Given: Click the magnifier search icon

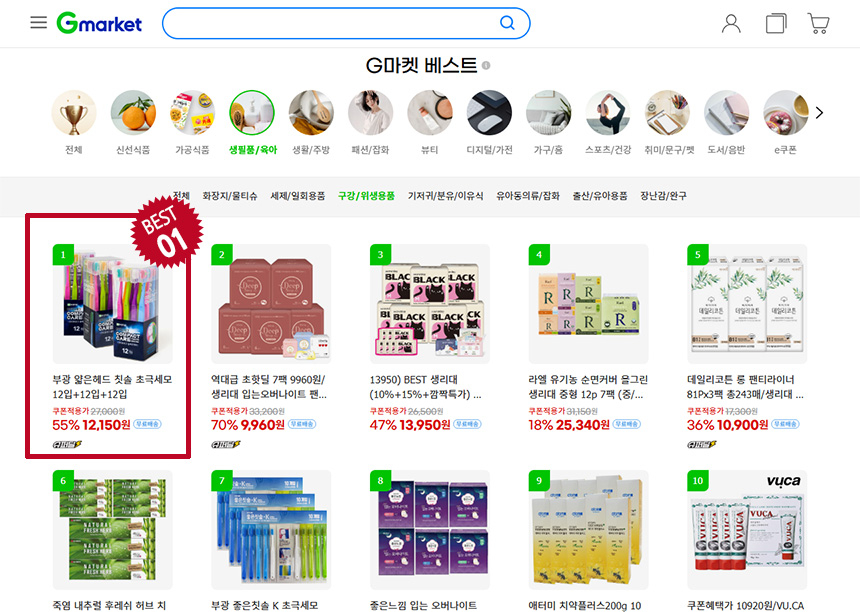Looking at the screenshot, I should point(507,23).
